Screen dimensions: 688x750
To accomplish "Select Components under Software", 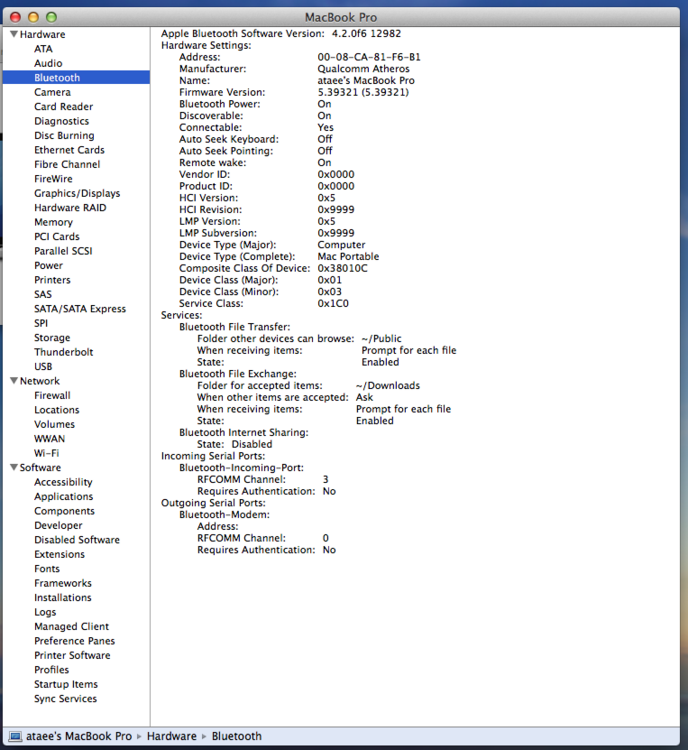I will (x=64, y=511).
